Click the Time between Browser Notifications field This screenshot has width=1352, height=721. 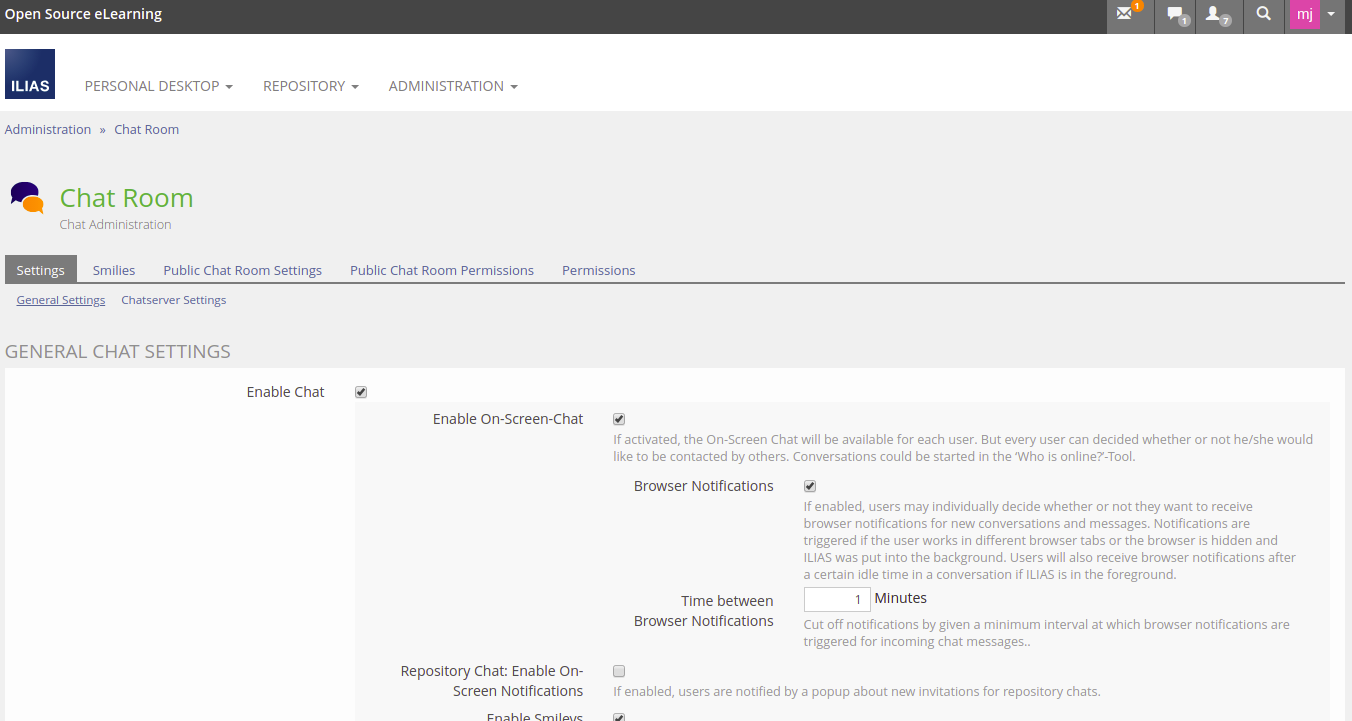point(837,599)
